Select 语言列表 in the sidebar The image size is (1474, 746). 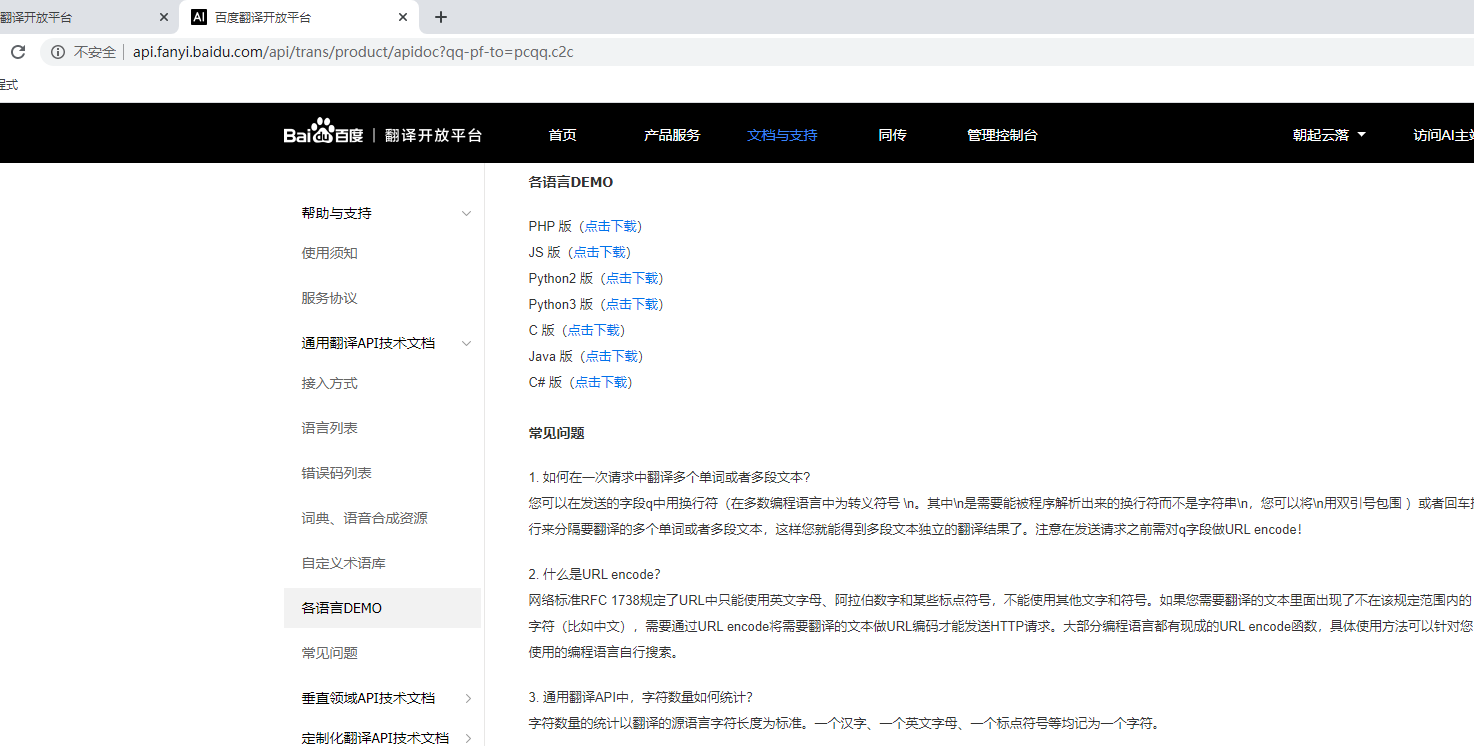click(x=330, y=427)
